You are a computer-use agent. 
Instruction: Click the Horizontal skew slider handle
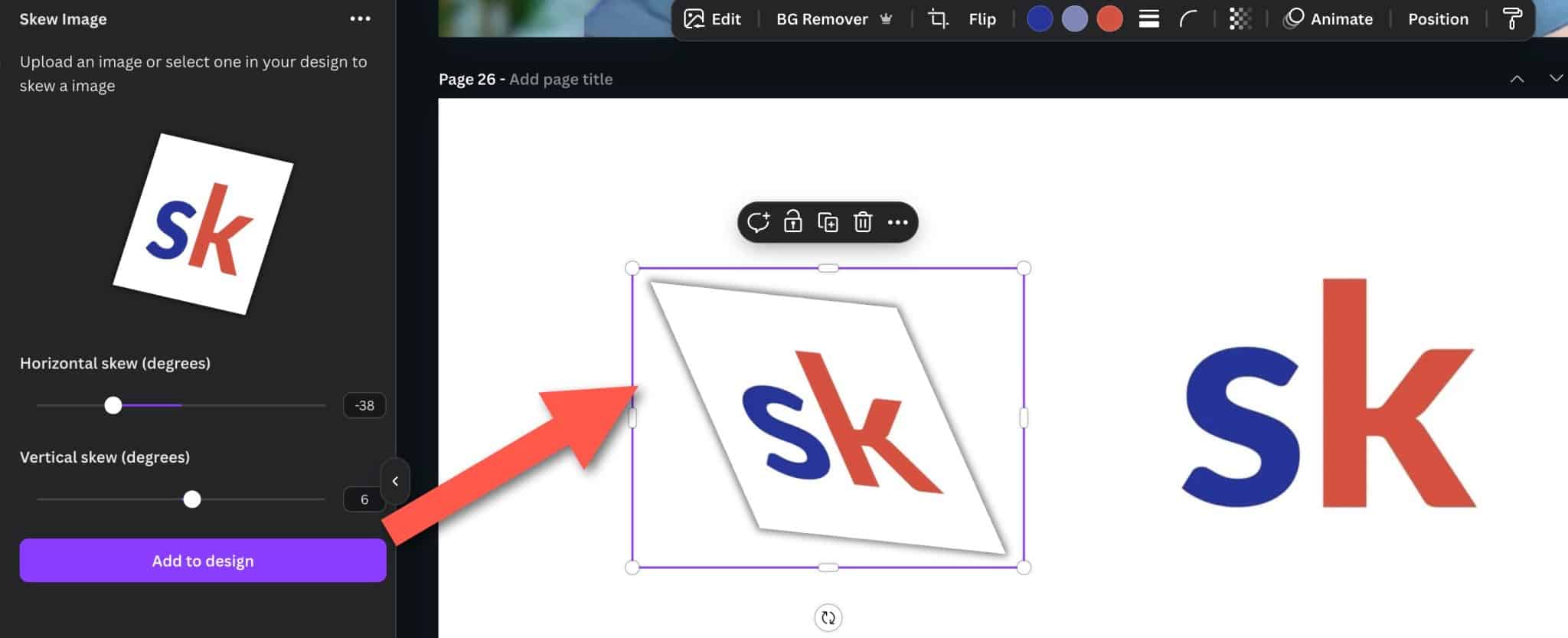tap(113, 405)
